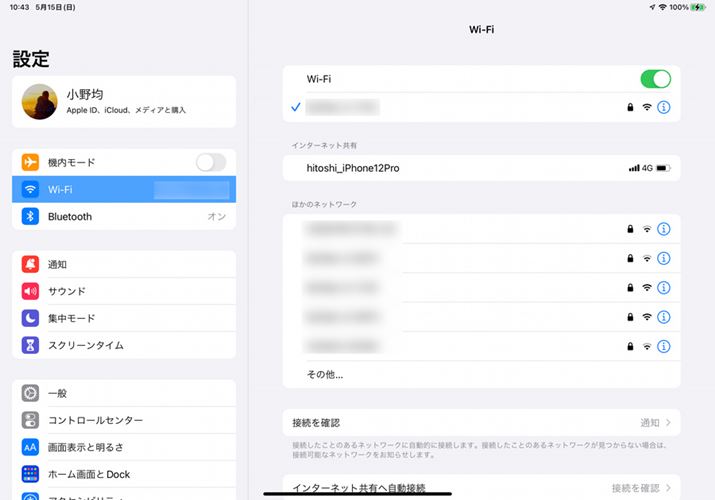Select the third blurred network under ほかのネットワーク

pos(482,288)
